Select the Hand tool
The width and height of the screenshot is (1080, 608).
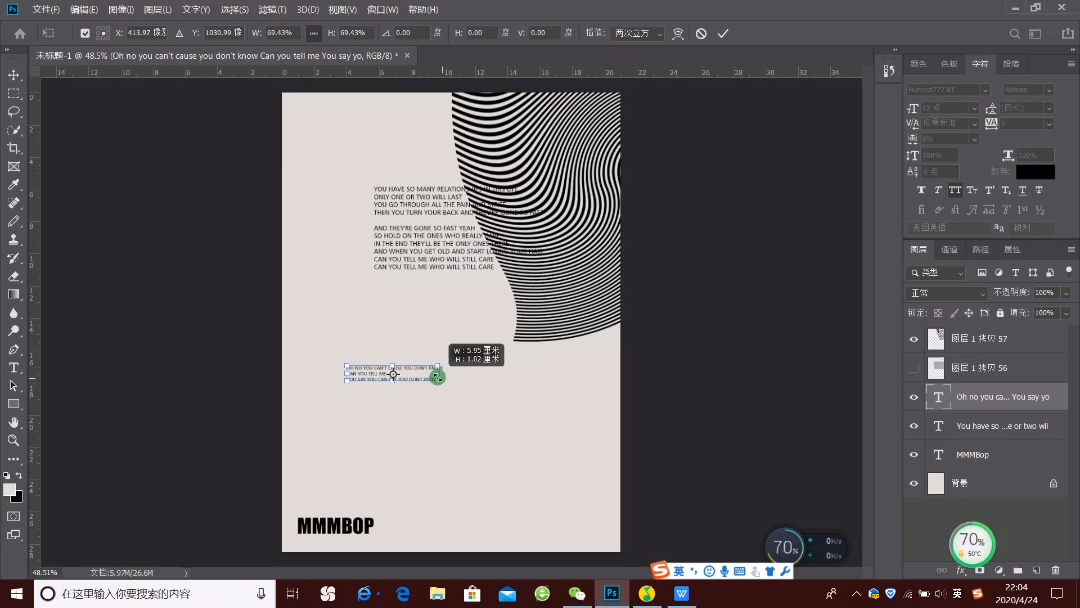(x=14, y=422)
